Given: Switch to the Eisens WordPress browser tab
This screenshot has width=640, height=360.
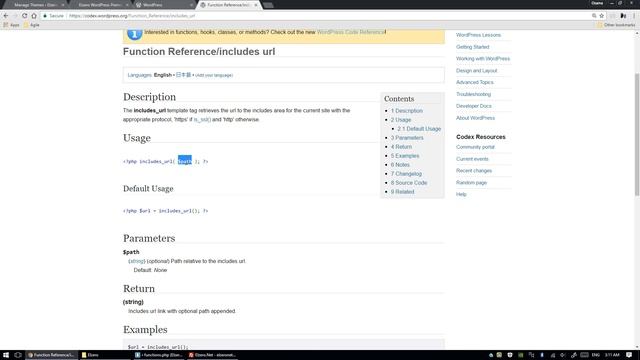Looking at the screenshot, I should pyautogui.click(x=99, y=5).
